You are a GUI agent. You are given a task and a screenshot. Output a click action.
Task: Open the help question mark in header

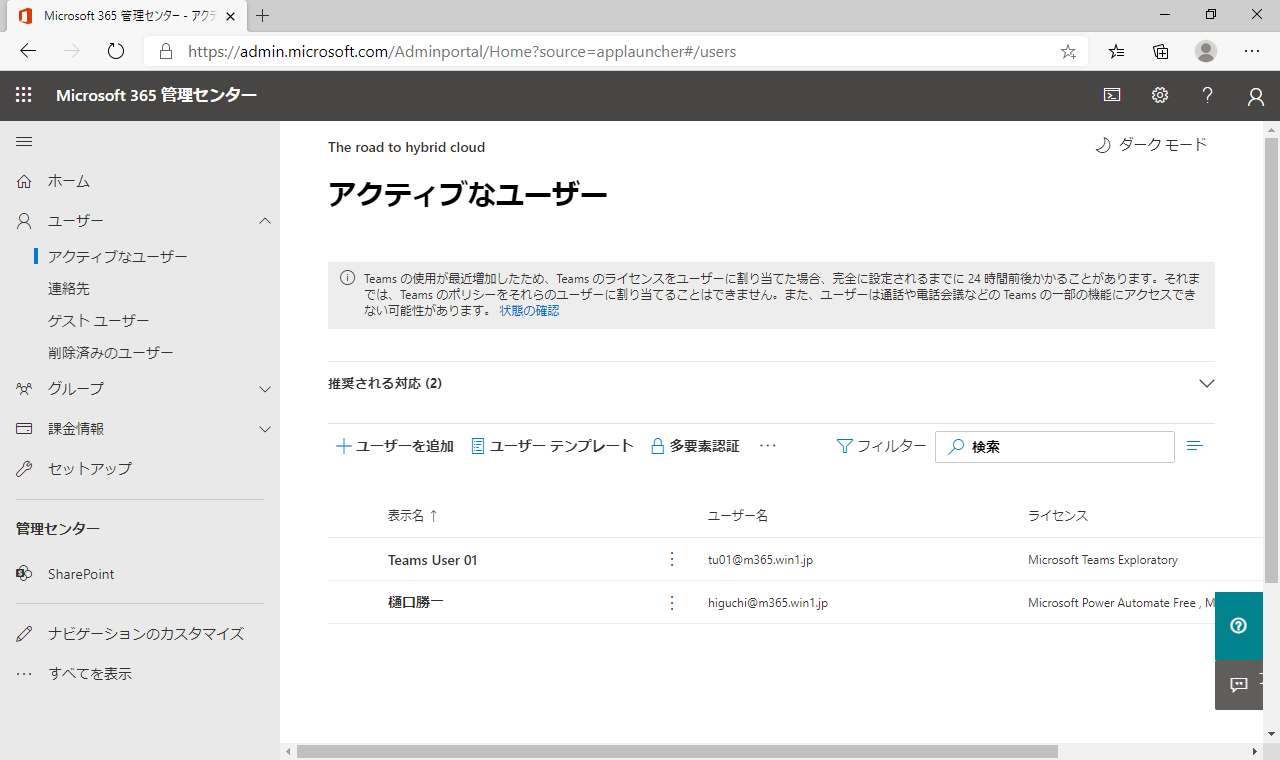pyautogui.click(x=1207, y=95)
